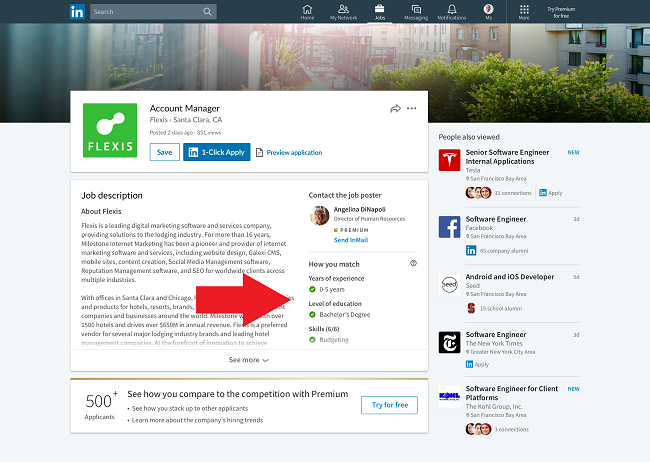Click the Send InMail link
This screenshot has height=462, width=650.
point(351,240)
